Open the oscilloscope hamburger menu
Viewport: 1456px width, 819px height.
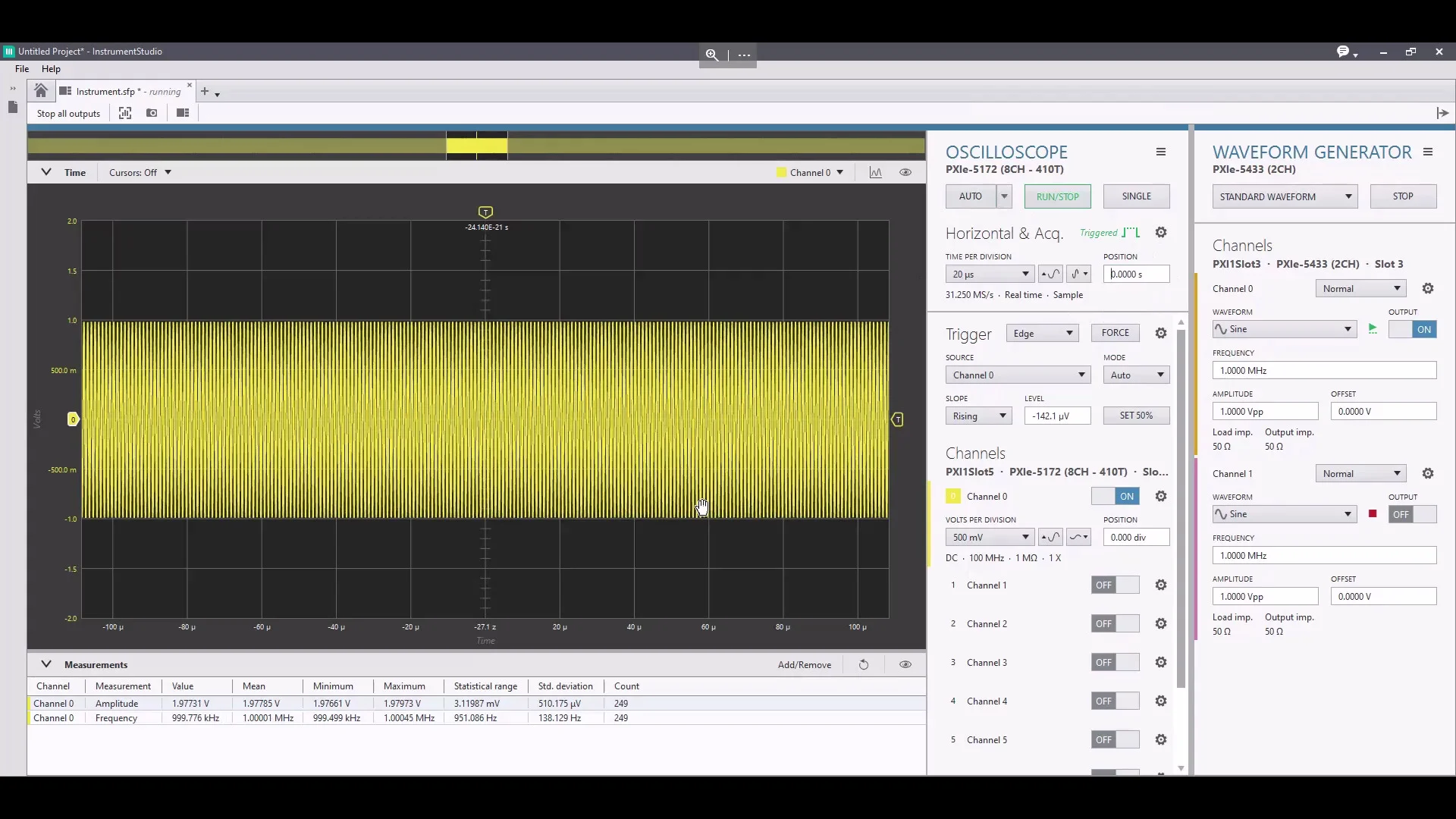coord(1161,152)
